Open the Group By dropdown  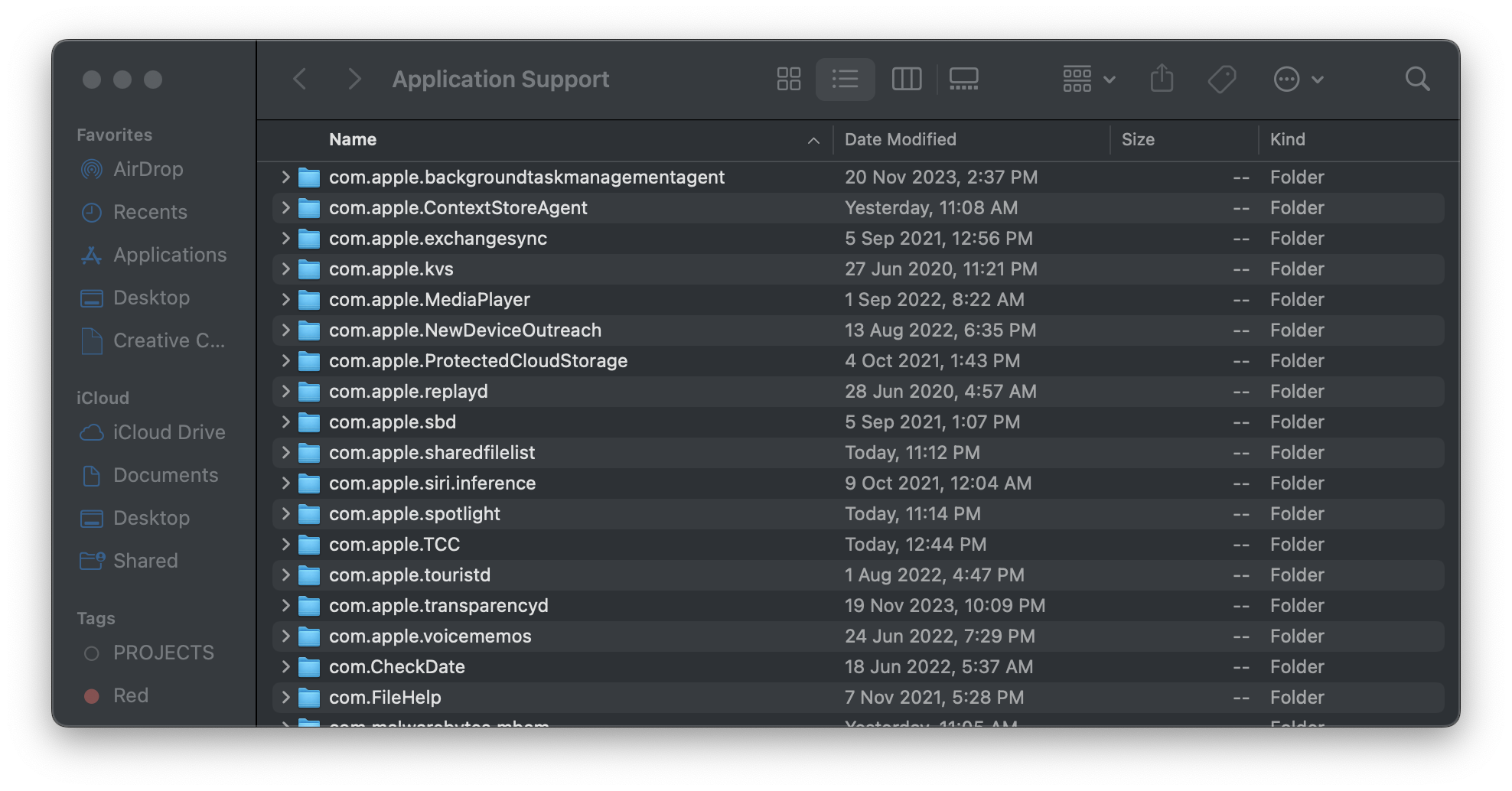[1088, 79]
